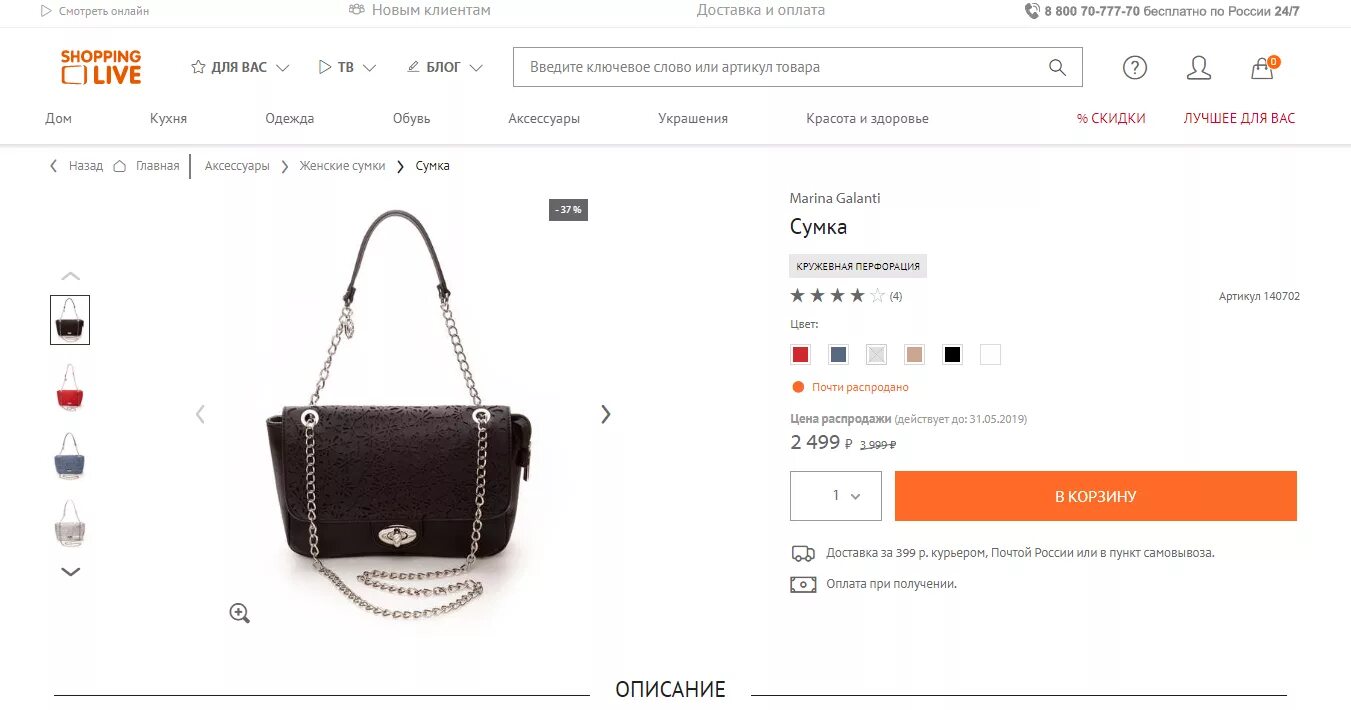Open the ТВ dropdown menu
Screen dimensions: 1351x710
click(347, 67)
